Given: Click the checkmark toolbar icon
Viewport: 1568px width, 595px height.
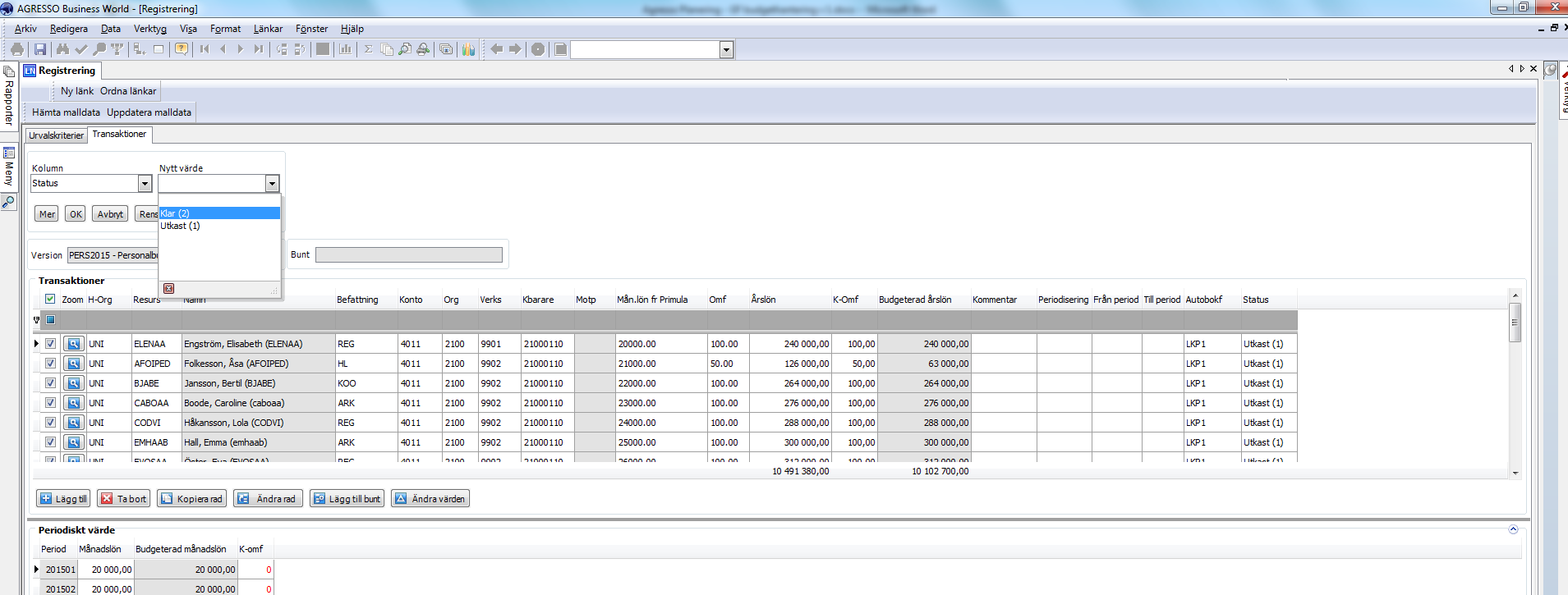Looking at the screenshot, I should (x=80, y=49).
